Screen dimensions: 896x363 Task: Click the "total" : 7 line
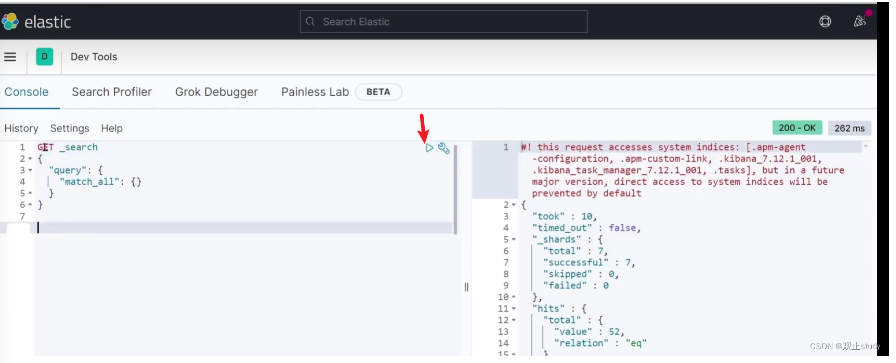tap(575, 251)
